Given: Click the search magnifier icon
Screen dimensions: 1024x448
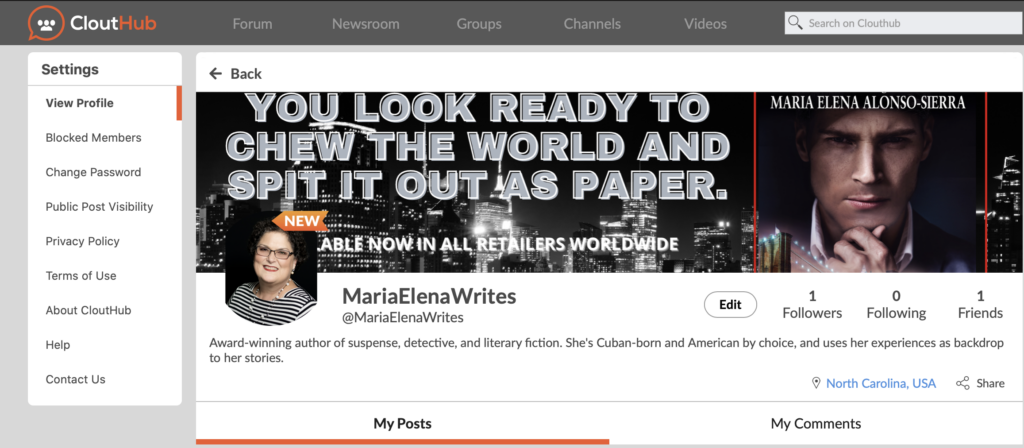Looking at the screenshot, I should (795, 23).
